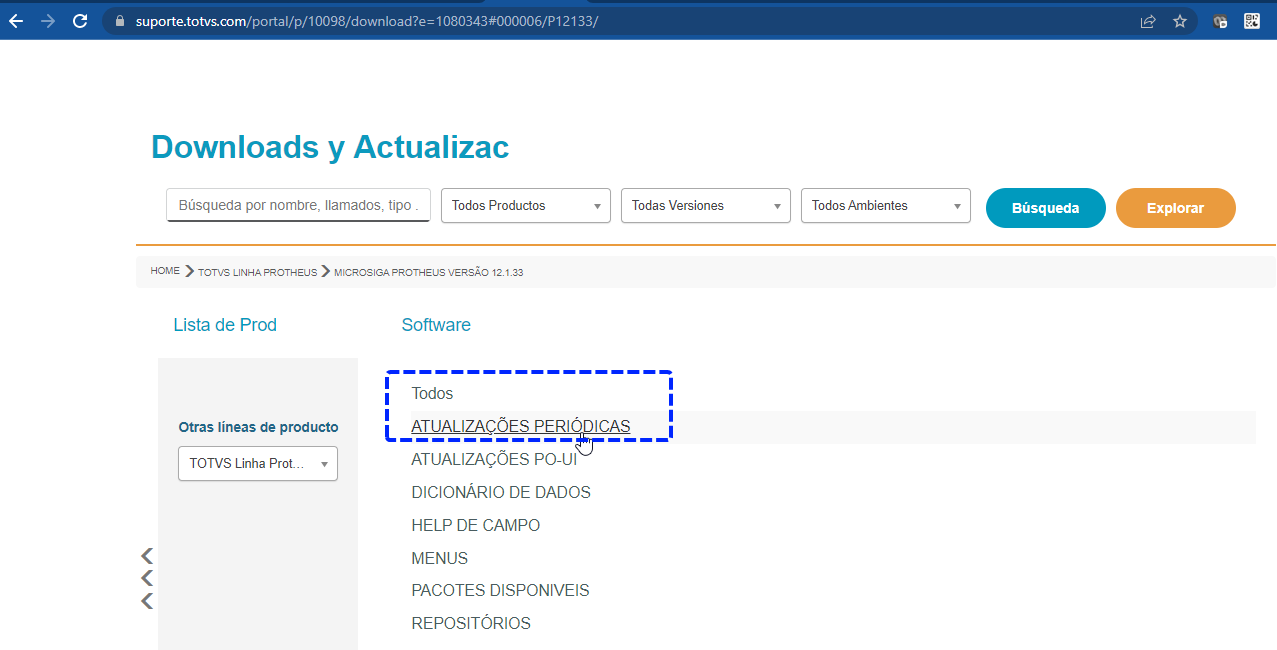Open REPOSITÓRIOS category
This screenshot has height=650, width=1277.
pyautogui.click(x=471, y=623)
